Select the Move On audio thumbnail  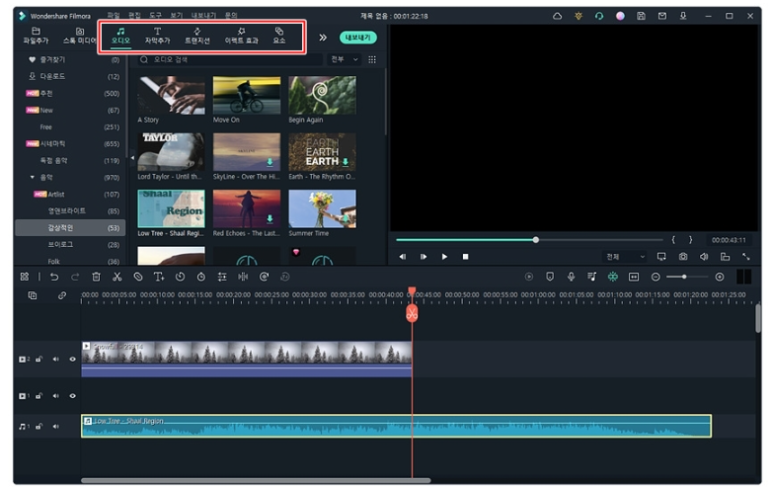246,95
